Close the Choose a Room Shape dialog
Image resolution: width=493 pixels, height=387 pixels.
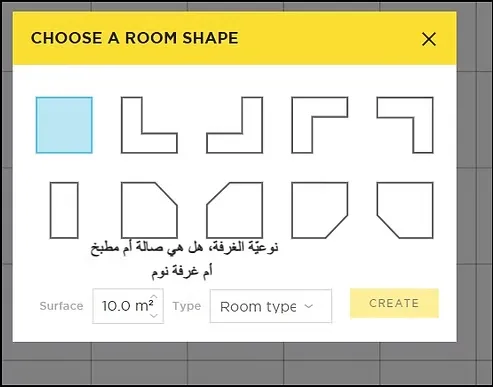[x=429, y=39]
